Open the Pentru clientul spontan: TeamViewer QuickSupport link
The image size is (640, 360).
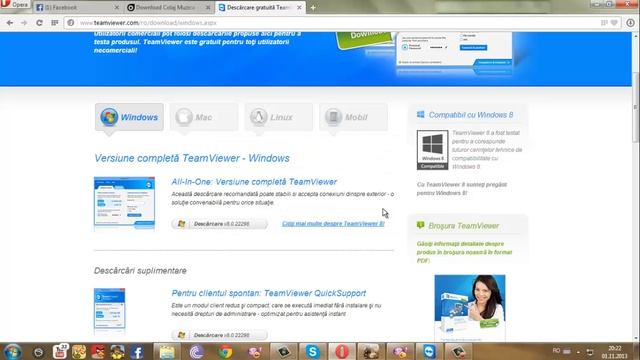pyautogui.click(x=269, y=293)
